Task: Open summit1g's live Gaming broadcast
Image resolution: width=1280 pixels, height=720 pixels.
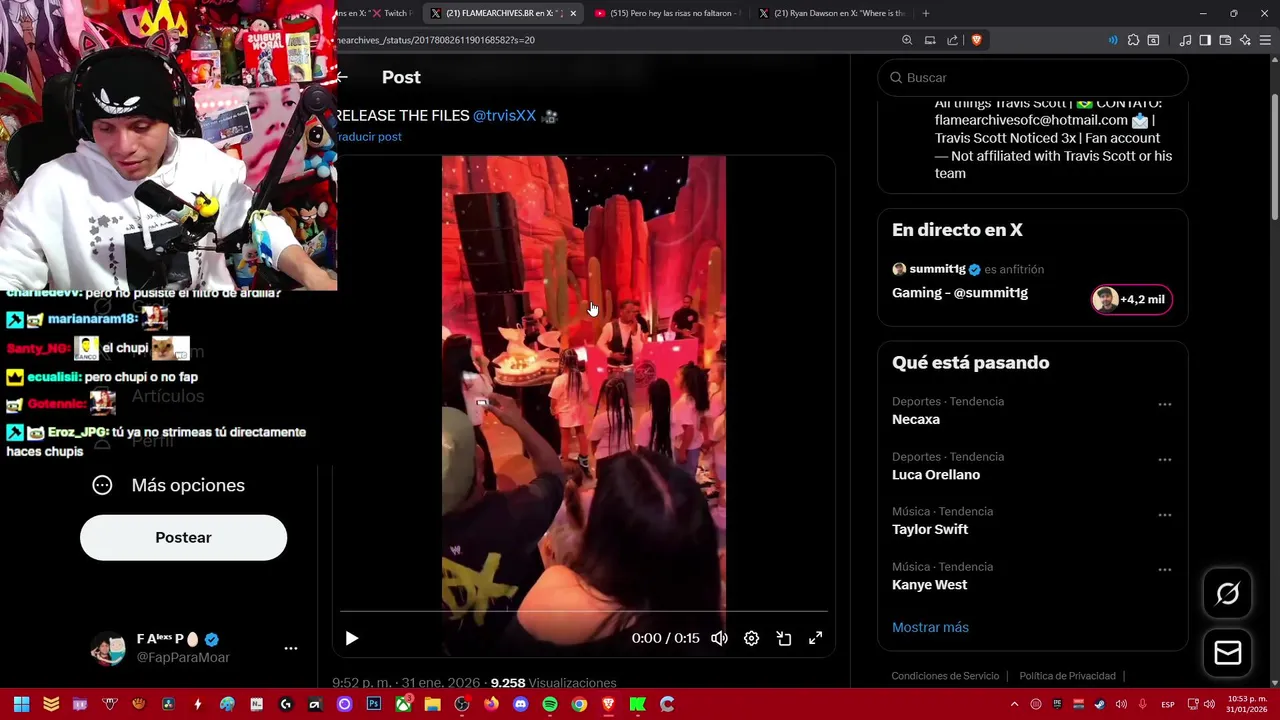Action: coord(960,293)
